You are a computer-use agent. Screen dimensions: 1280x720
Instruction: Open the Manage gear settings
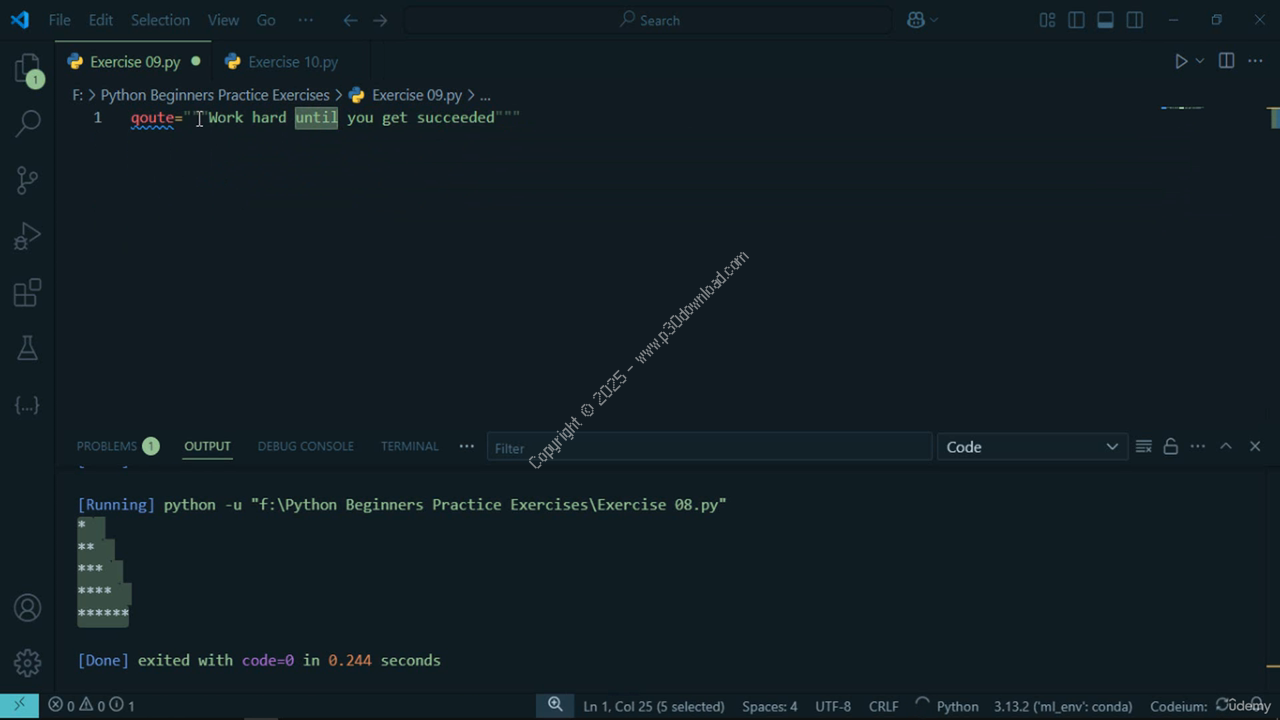(x=28, y=662)
